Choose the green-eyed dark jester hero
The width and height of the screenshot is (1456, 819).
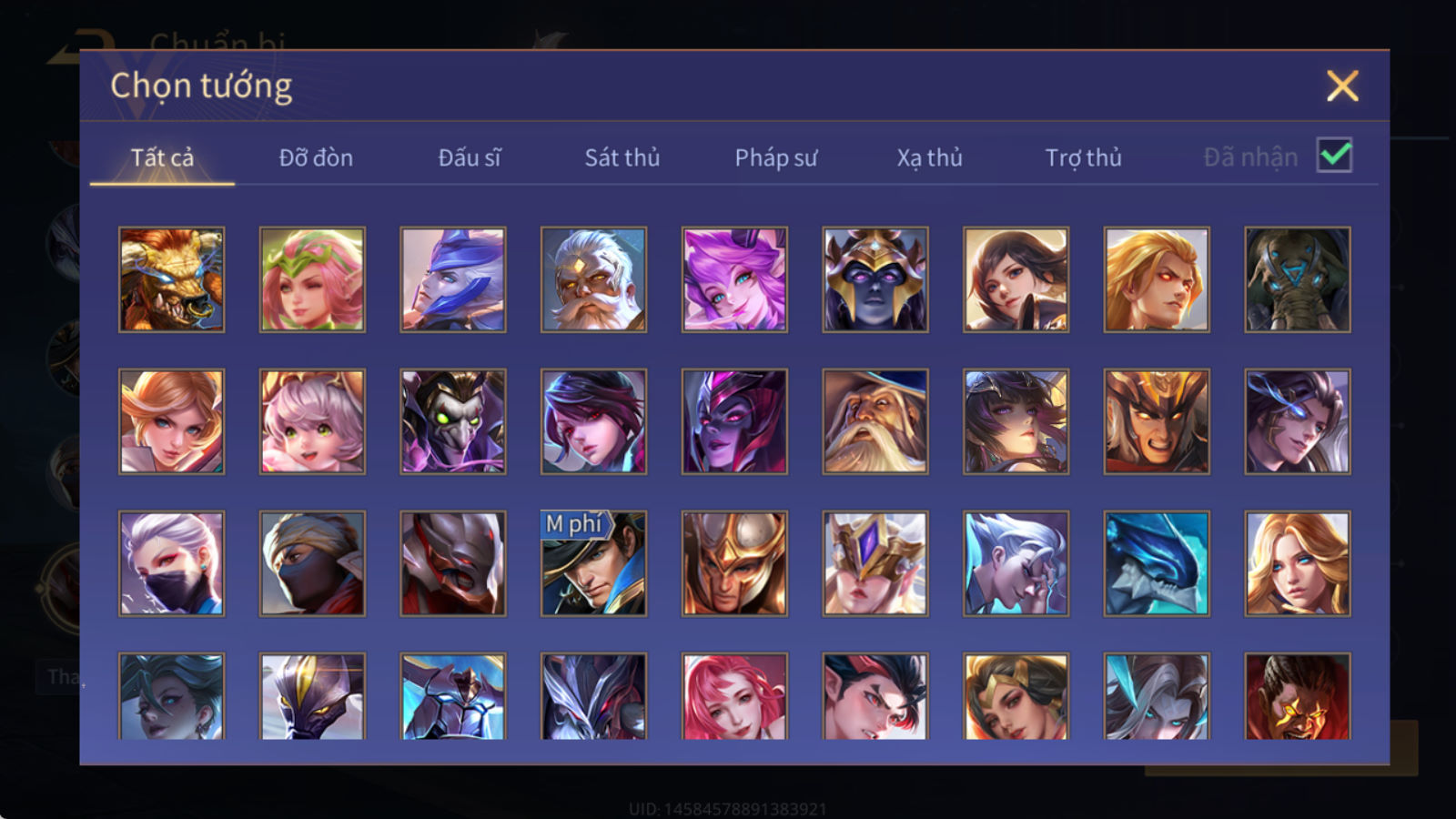click(453, 421)
